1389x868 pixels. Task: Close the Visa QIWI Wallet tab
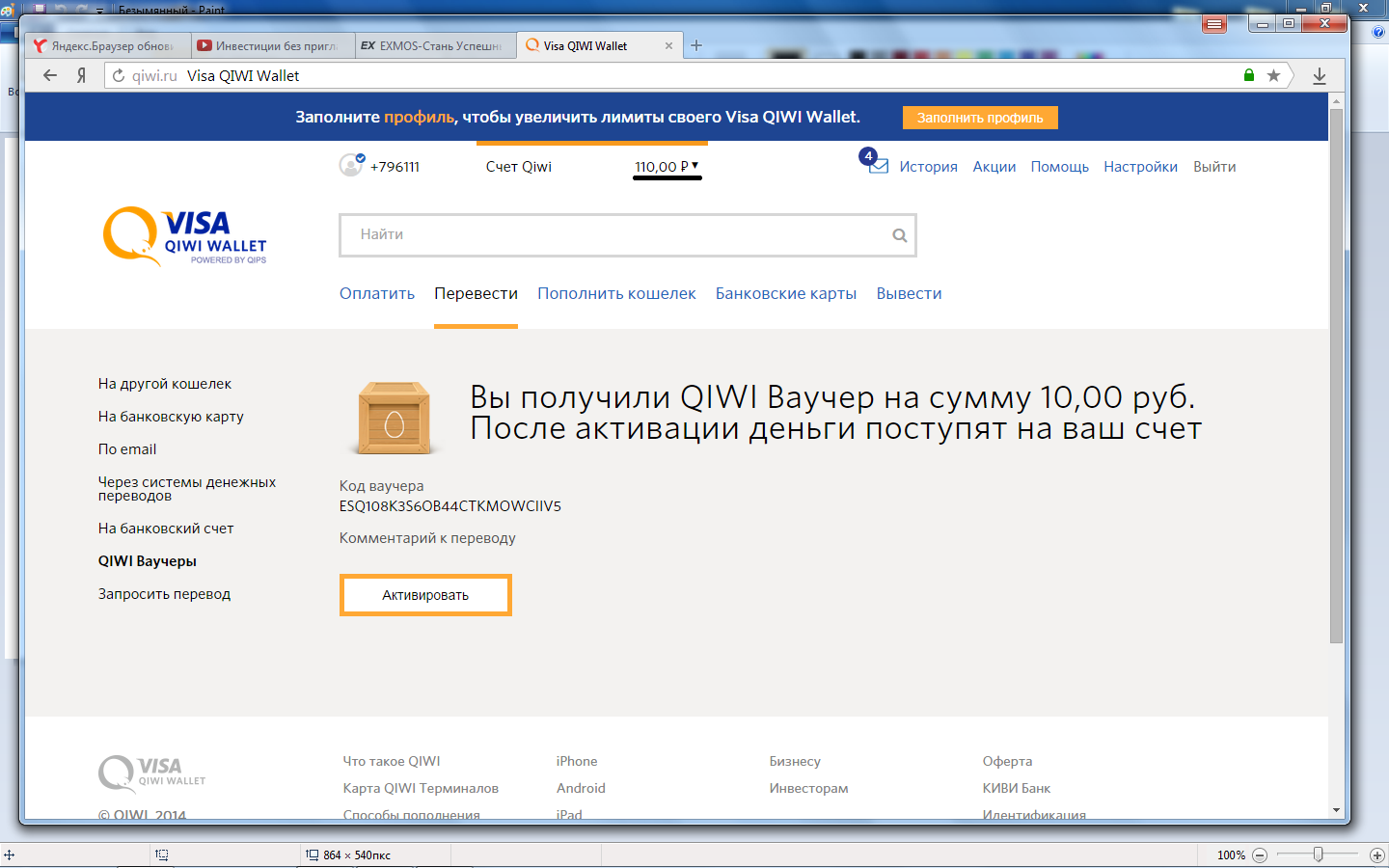[668, 45]
